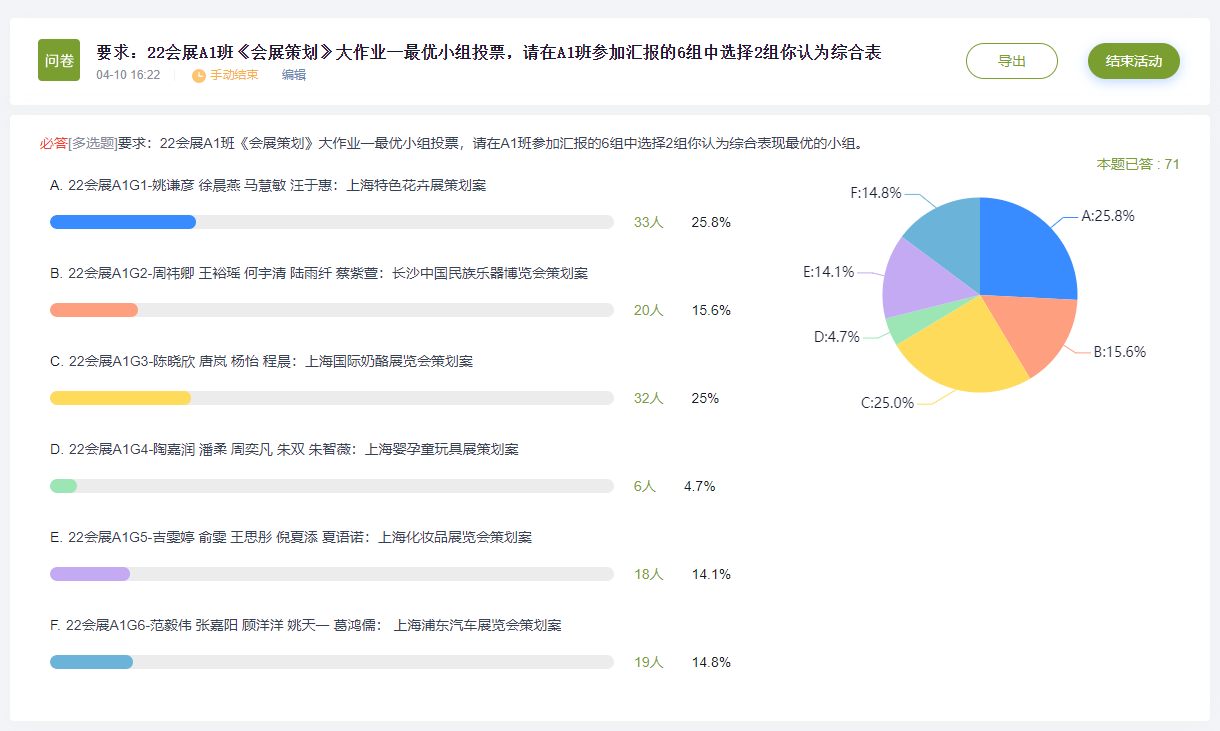Image resolution: width=1220 pixels, height=731 pixels.
Task: Click the 手动结束 status label
Action: tap(234, 75)
